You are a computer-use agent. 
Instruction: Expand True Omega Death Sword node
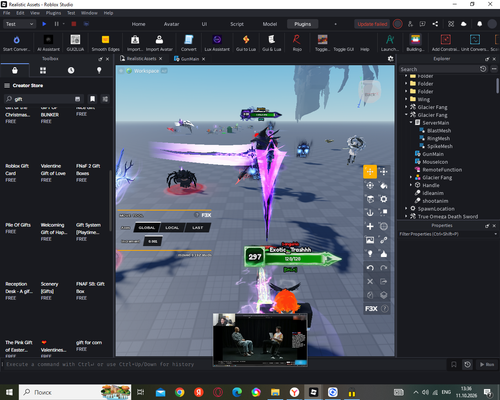[406, 216]
